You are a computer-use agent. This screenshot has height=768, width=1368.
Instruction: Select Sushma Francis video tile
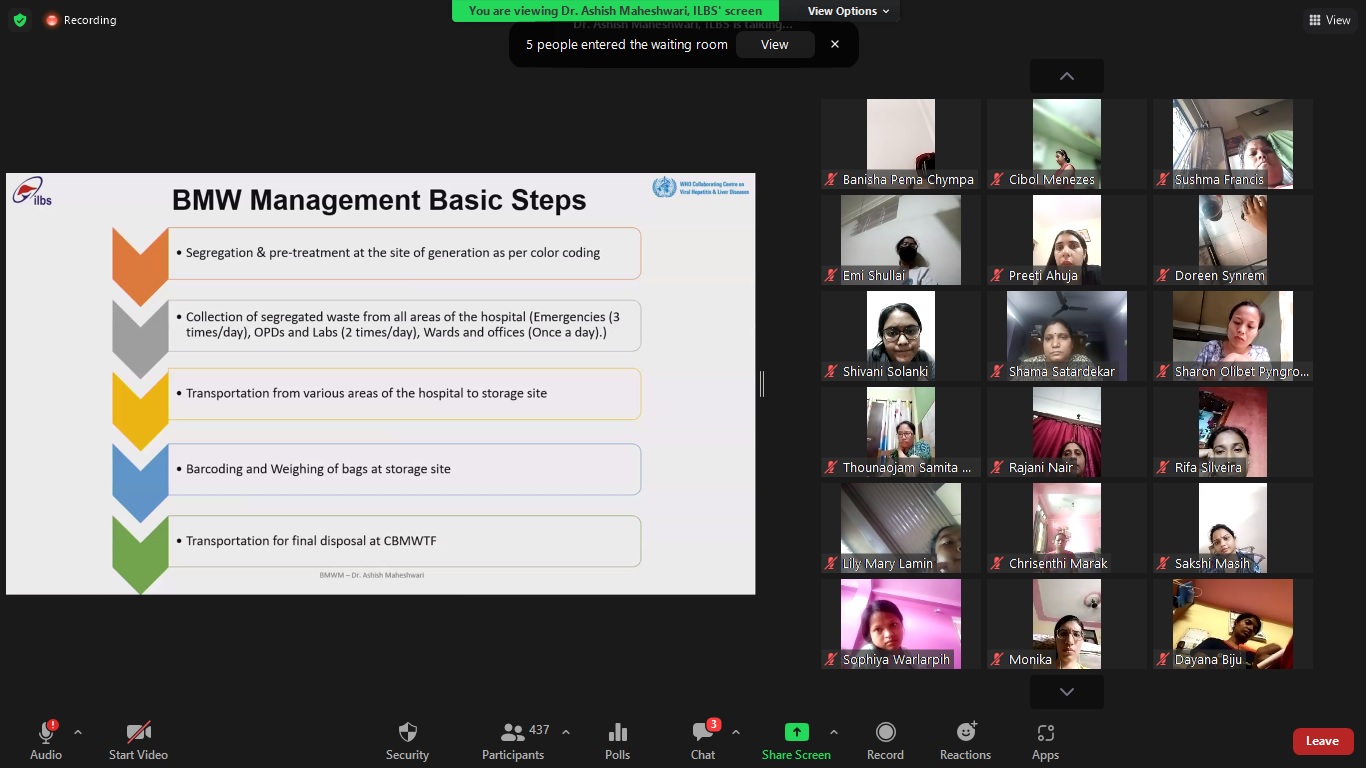coord(1233,144)
